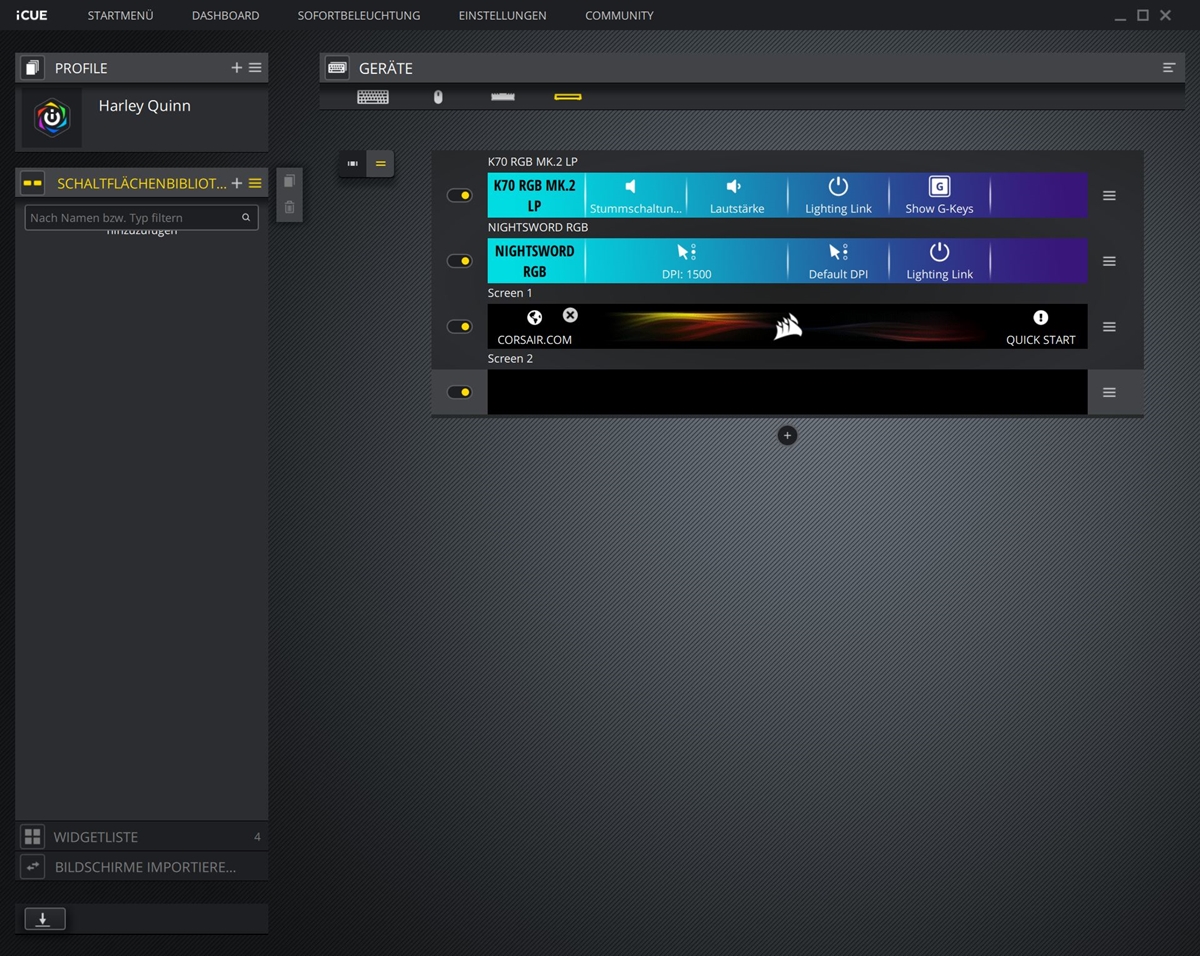Screen dimensions: 1200x956
Task: Switch to the carousel view toggle icon
Action: [353, 164]
